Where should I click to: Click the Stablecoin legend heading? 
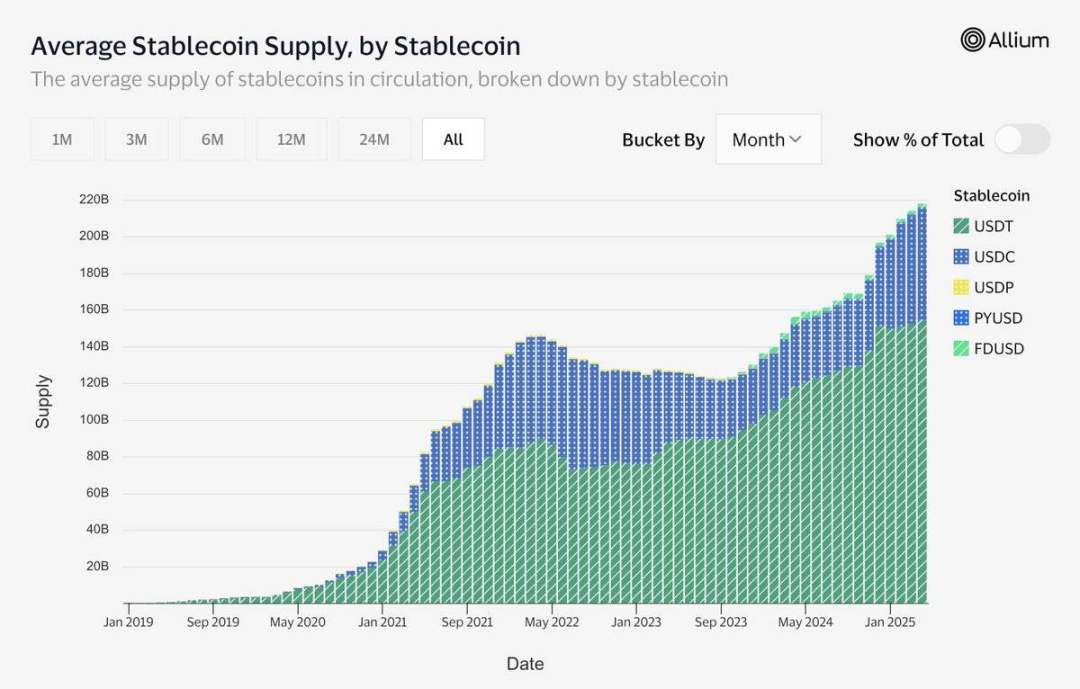tap(991, 196)
